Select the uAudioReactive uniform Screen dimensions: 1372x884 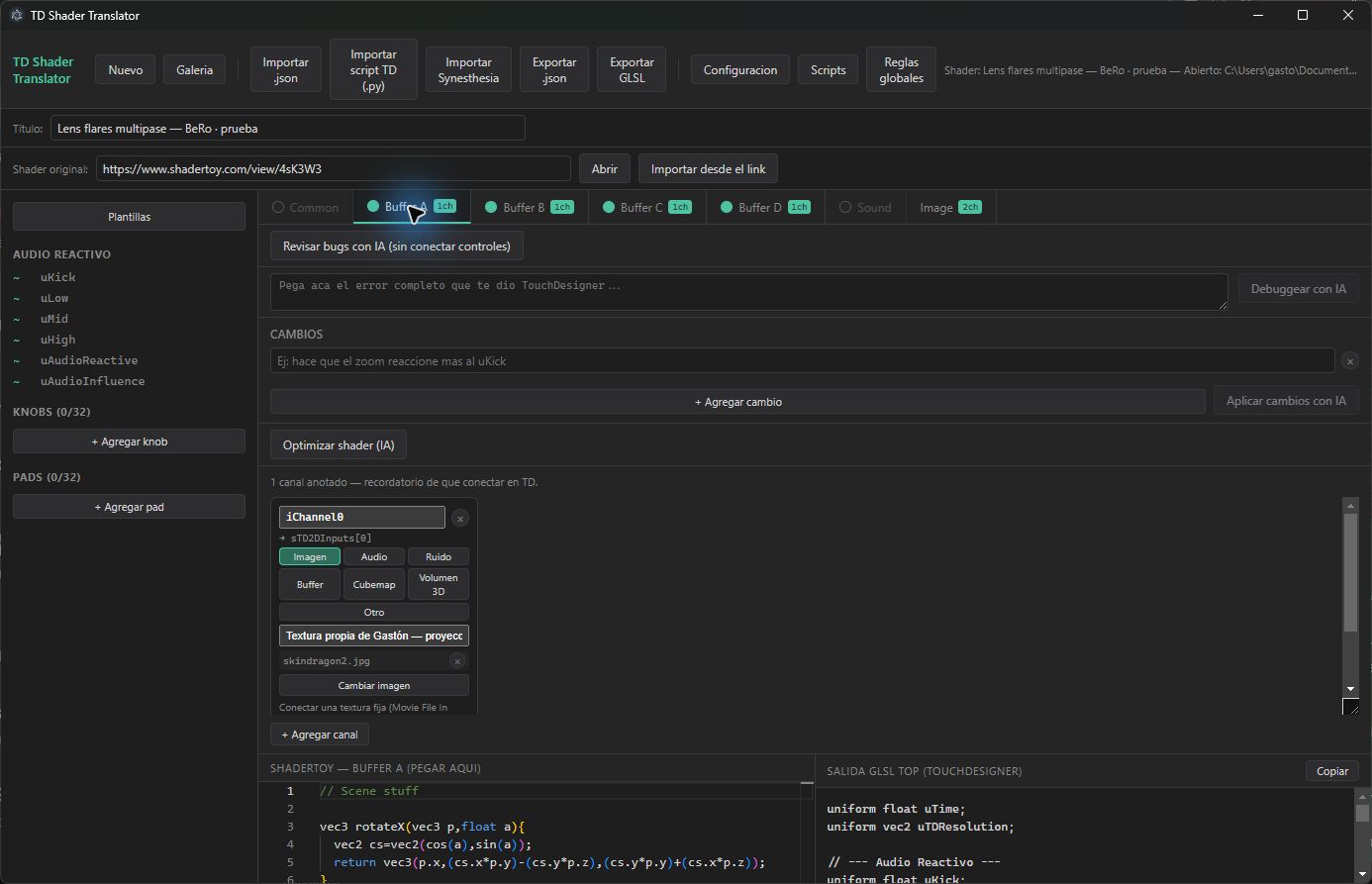coord(89,360)
